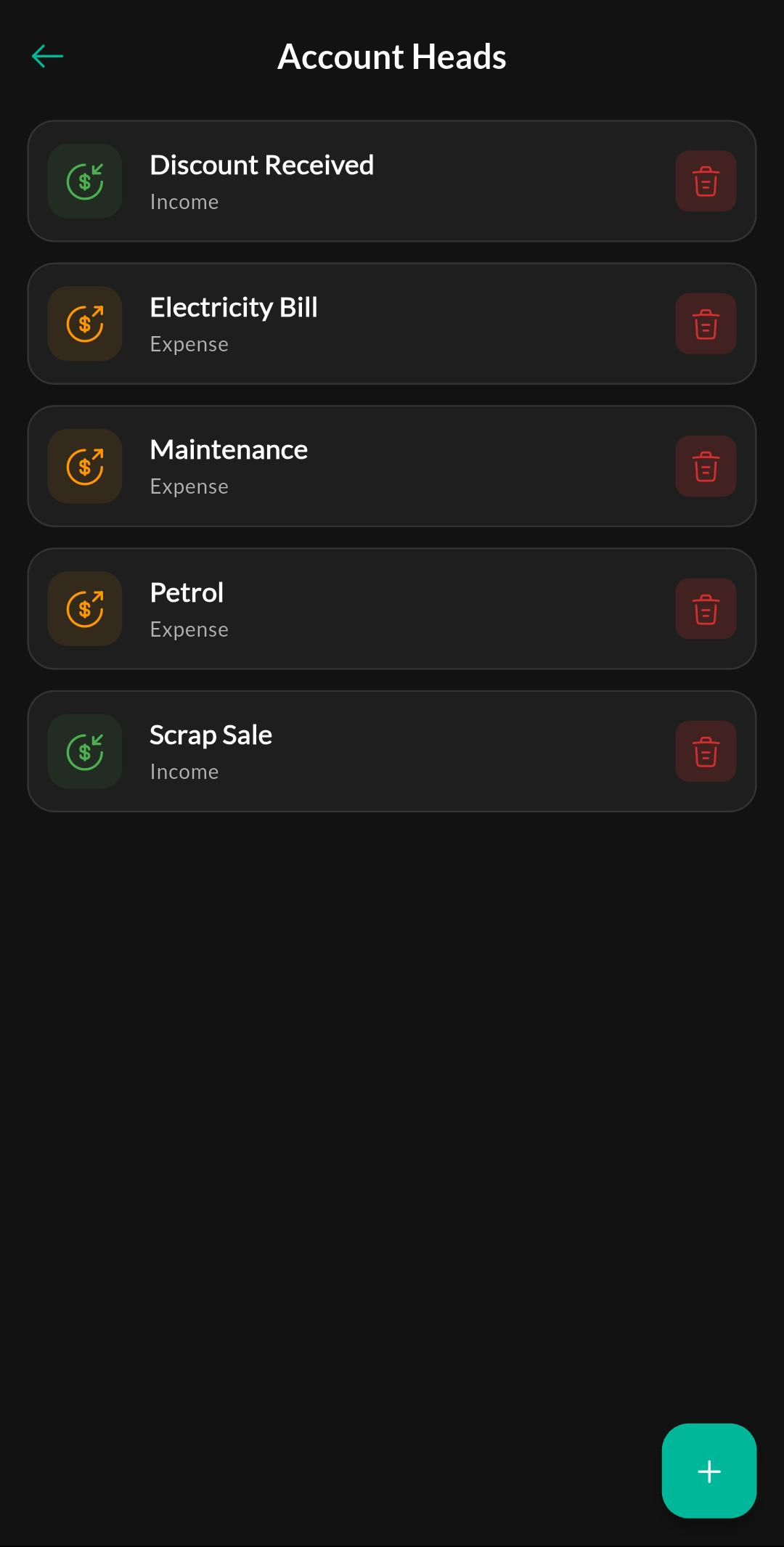784x1547 pixels.
Task: Remove the Maintenance entry via trash icon
Action: pyautogui.click(x=706, y=466)
